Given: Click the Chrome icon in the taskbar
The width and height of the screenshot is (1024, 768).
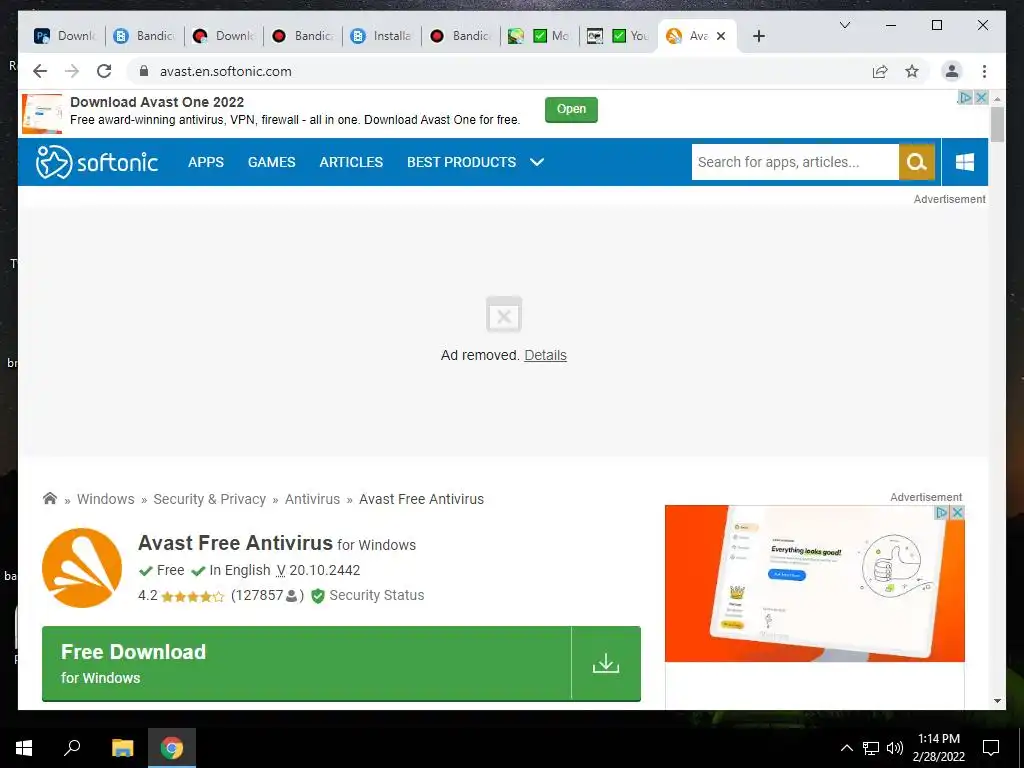Looking at the screenshot, I should coord(172,748).
